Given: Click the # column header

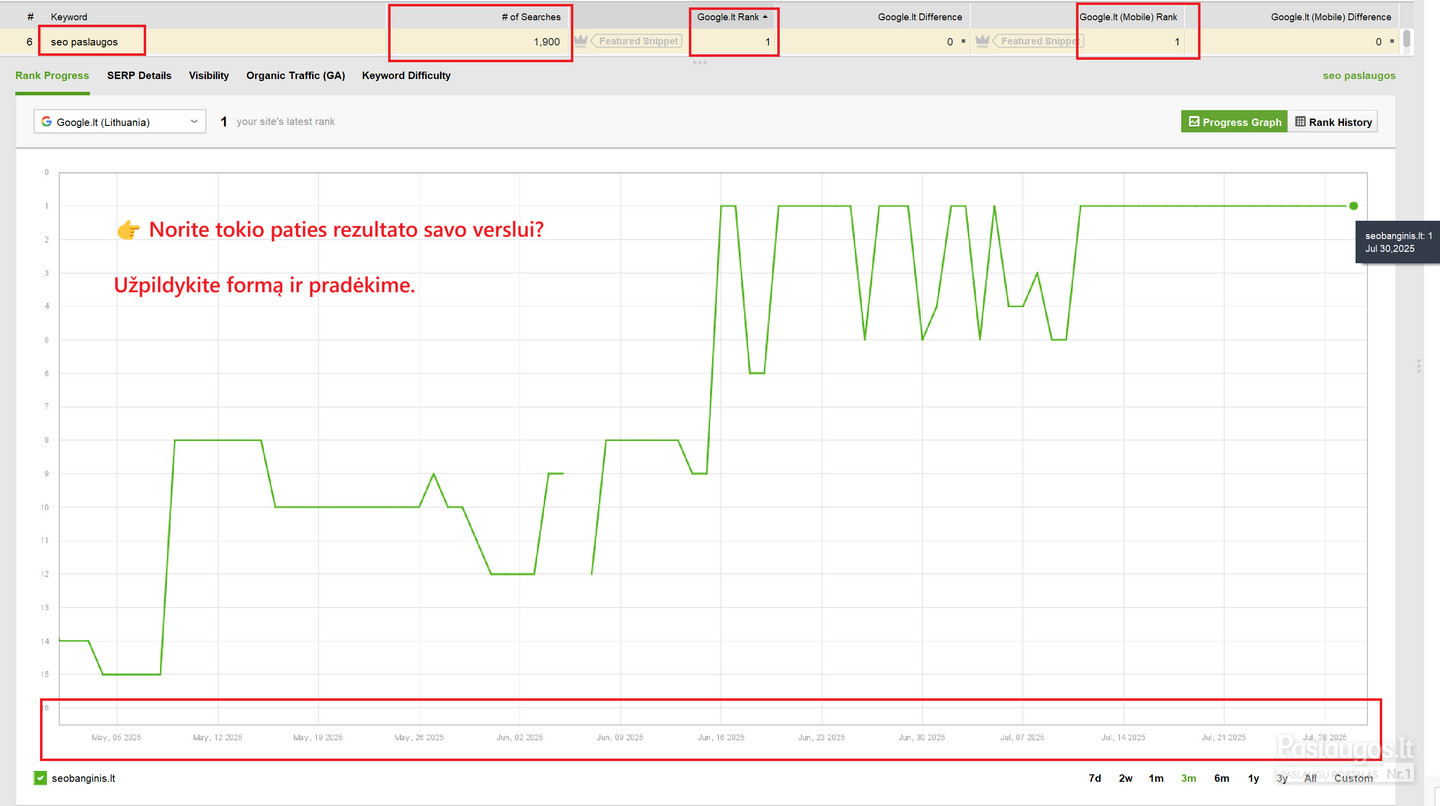Looking at the screenshot, I should pyautogui.click(x=31, y=17).
